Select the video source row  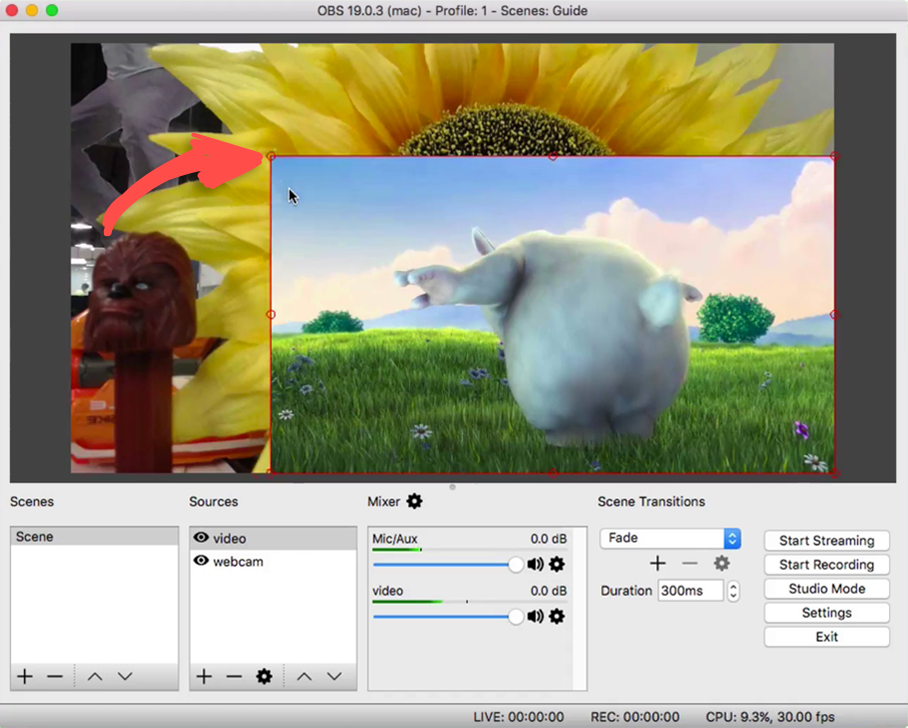pos(273,538)
